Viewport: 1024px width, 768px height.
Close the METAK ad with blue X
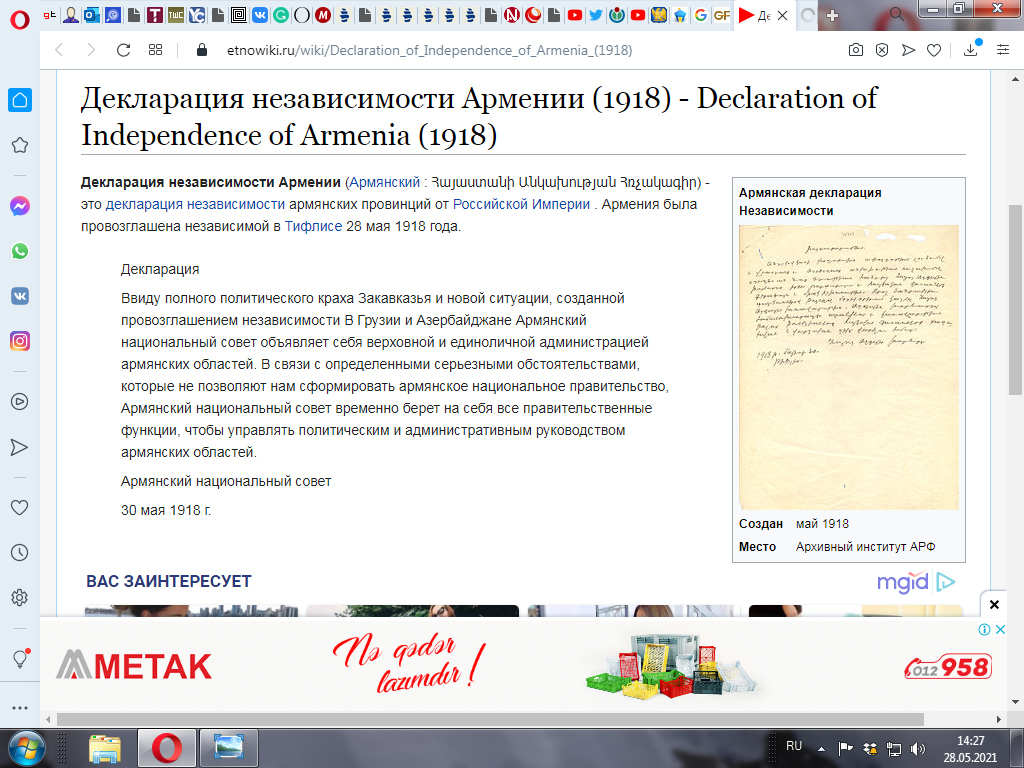(x=999, y=630)
